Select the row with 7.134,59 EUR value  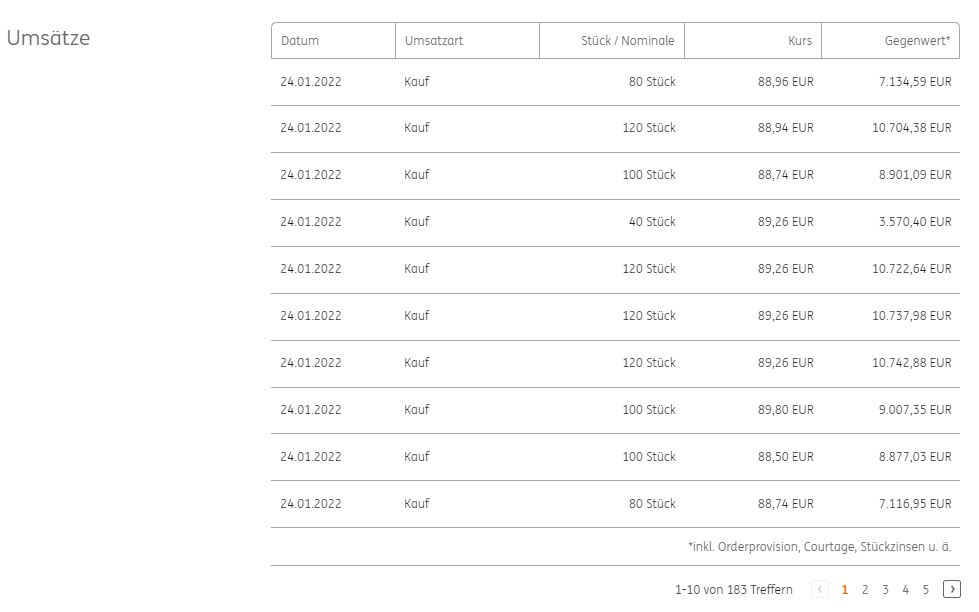(614, 82)
